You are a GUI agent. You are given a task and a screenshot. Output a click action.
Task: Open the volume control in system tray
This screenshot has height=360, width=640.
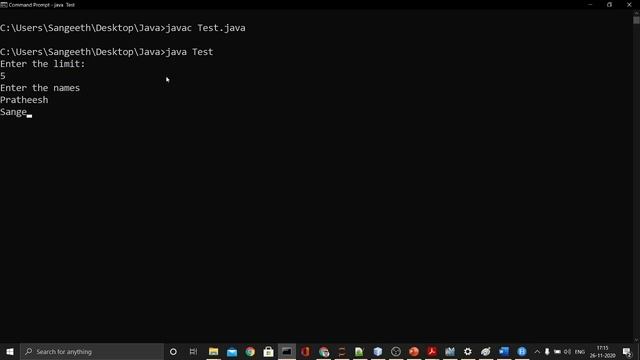click(567, 352)
